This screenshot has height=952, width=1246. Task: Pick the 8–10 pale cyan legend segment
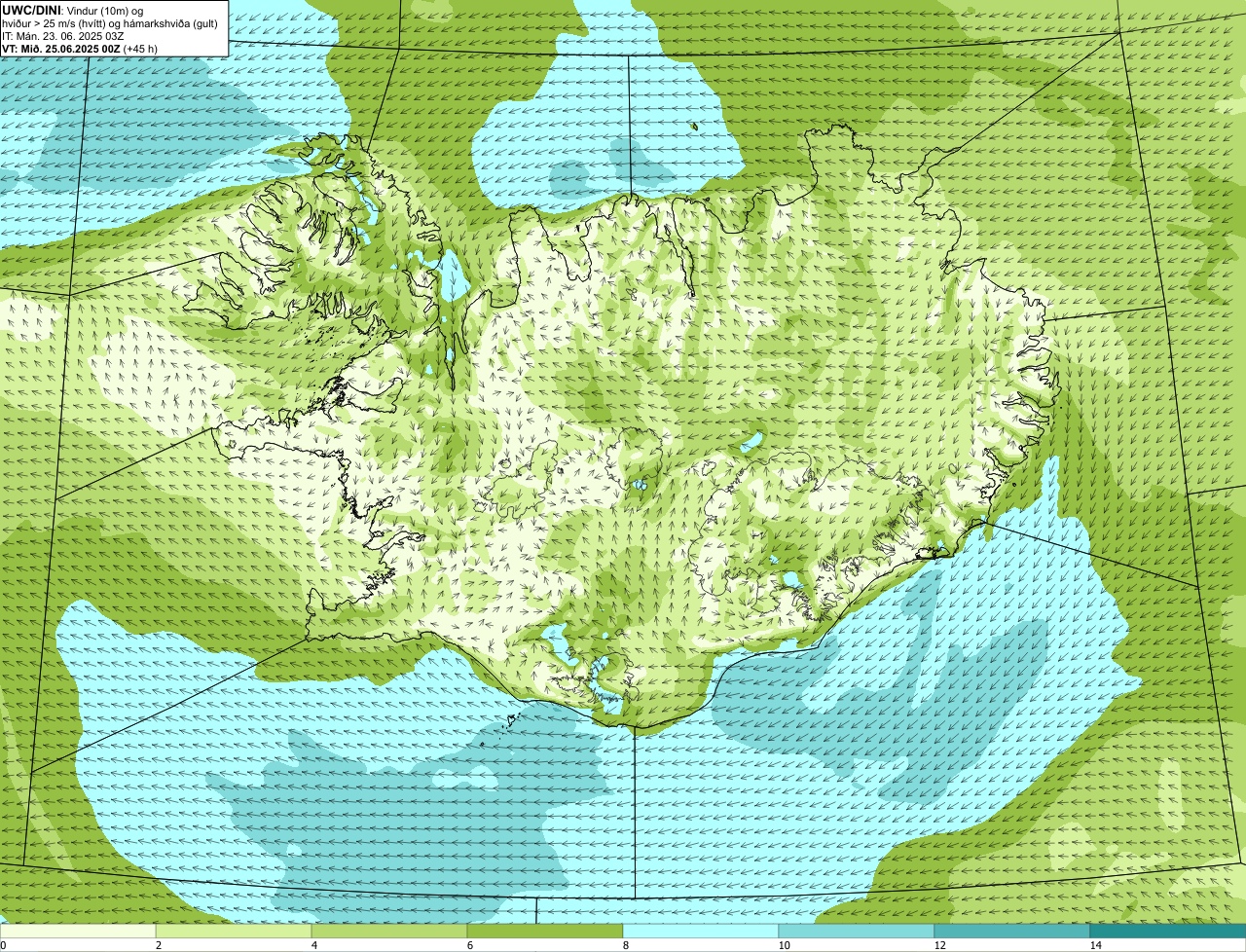point(701,931)
